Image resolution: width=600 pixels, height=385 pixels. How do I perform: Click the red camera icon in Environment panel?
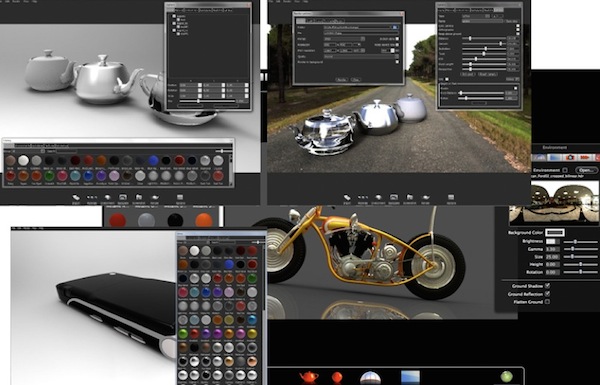570,157
